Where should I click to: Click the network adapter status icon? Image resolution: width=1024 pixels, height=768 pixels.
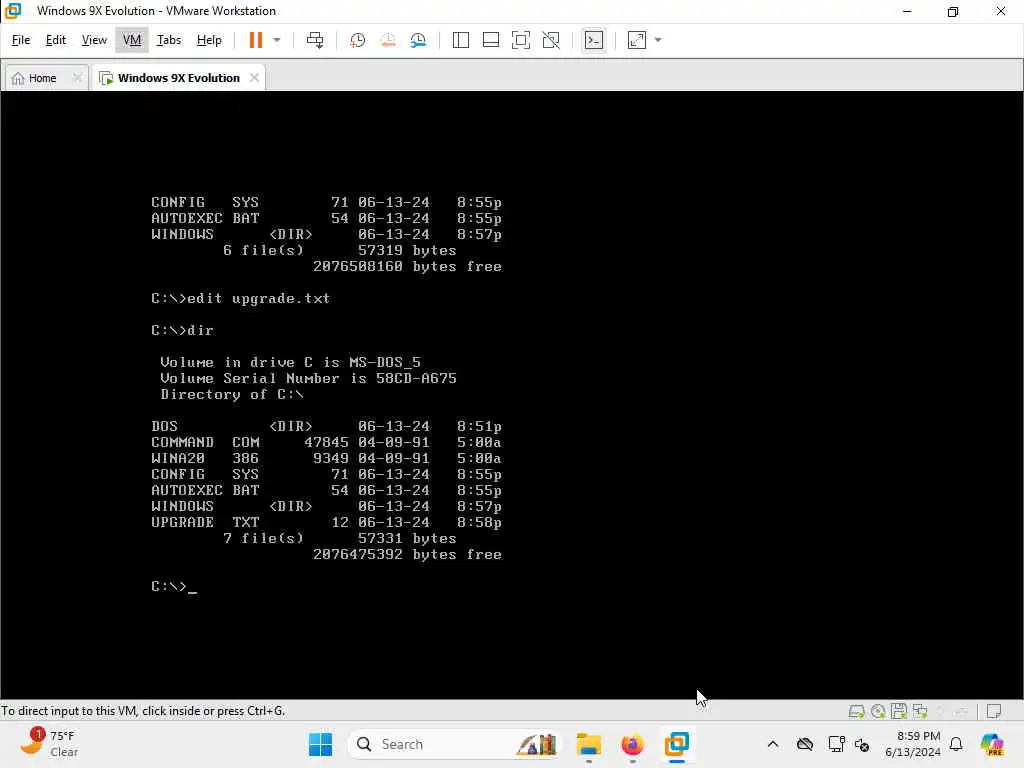pyautogui.click(x=920, y=711)
